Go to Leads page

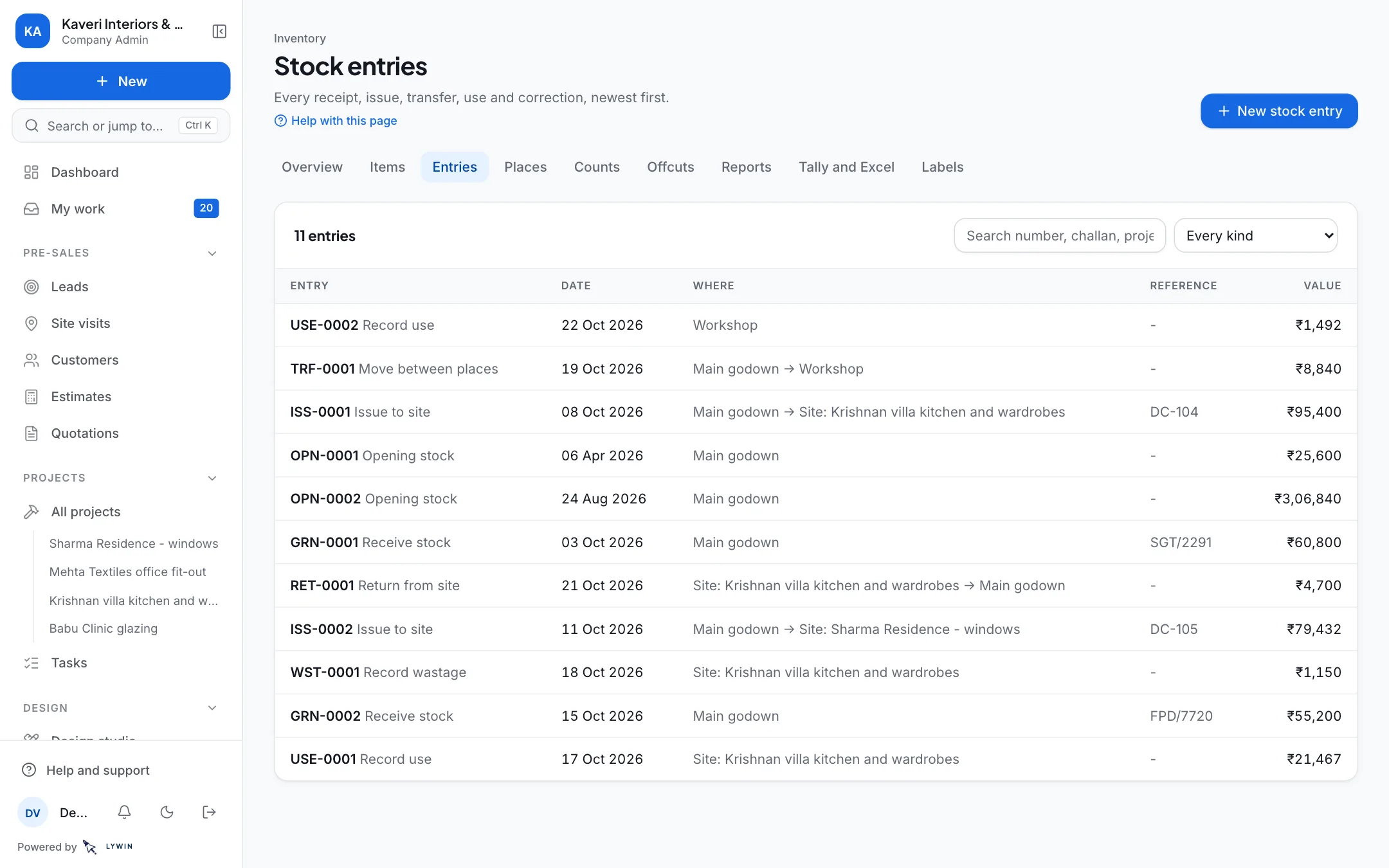click(x=121, y=287)
